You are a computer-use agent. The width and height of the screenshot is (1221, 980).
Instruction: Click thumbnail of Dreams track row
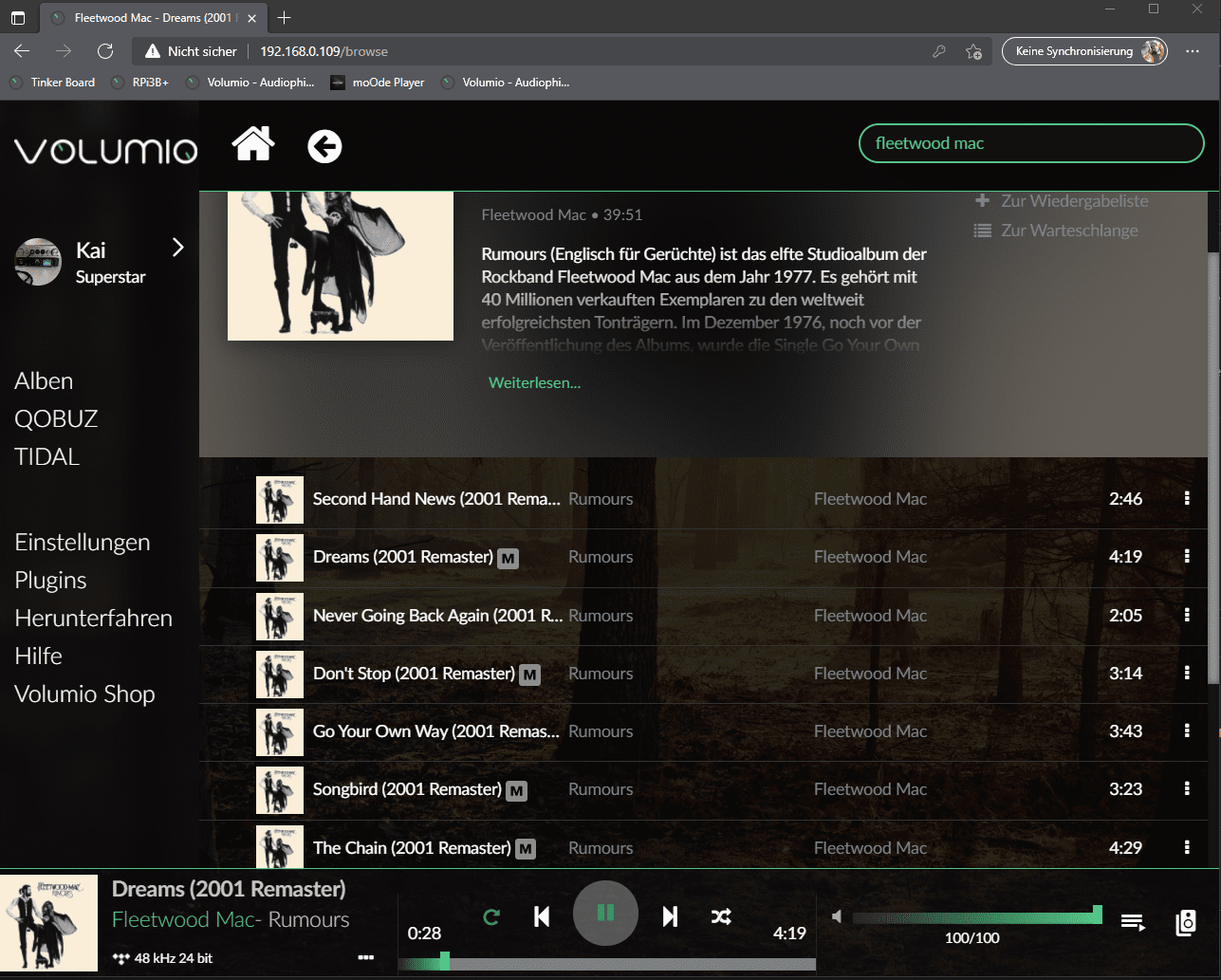(x=280, y=558)
